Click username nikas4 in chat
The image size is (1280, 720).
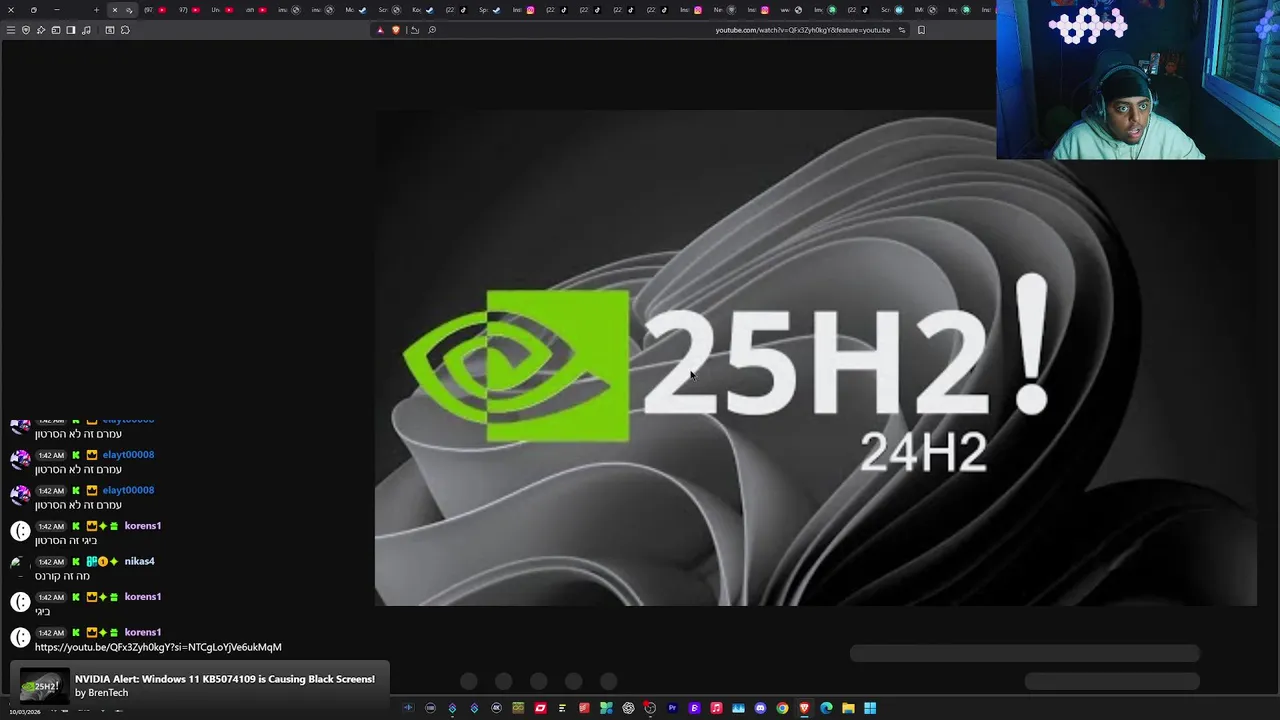139,561
